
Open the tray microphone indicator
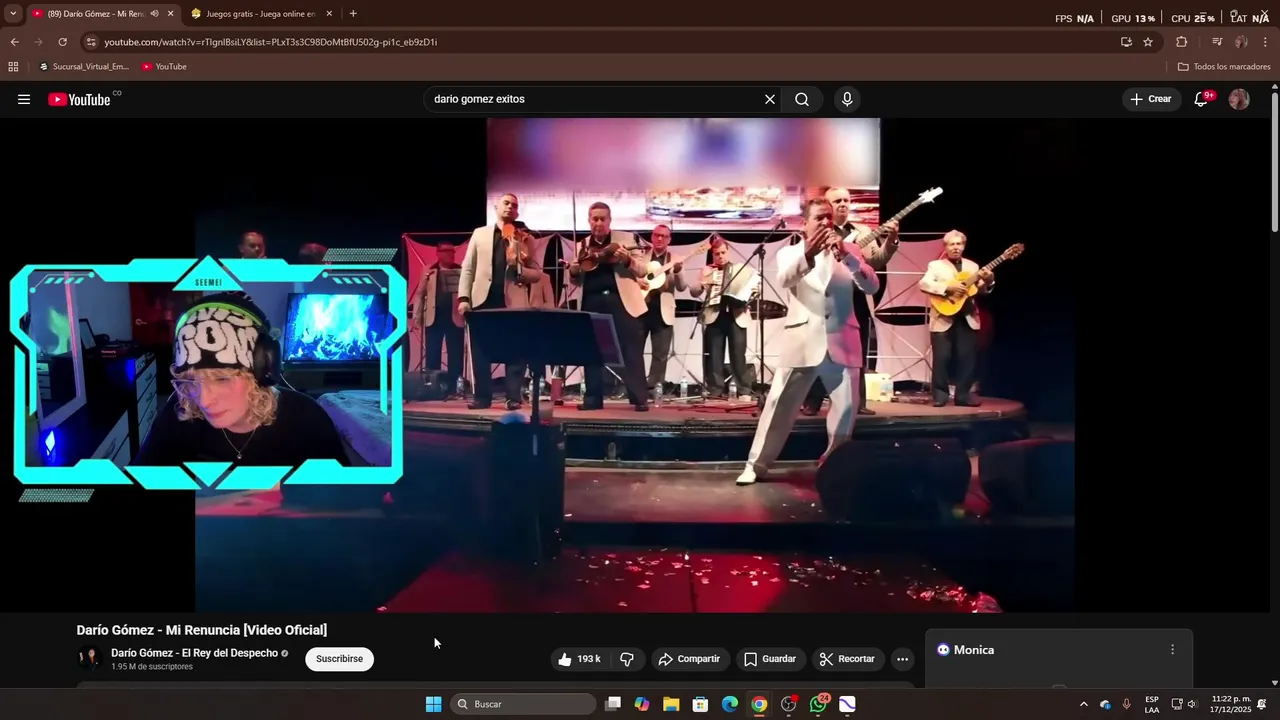coord(1127,704)
